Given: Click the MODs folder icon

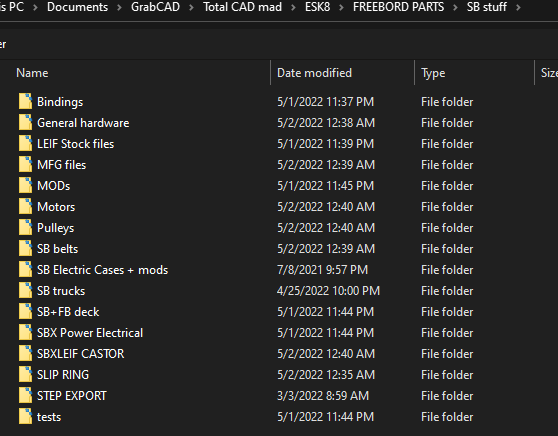Looking at the screenshot, I should [x=25, y=185].
